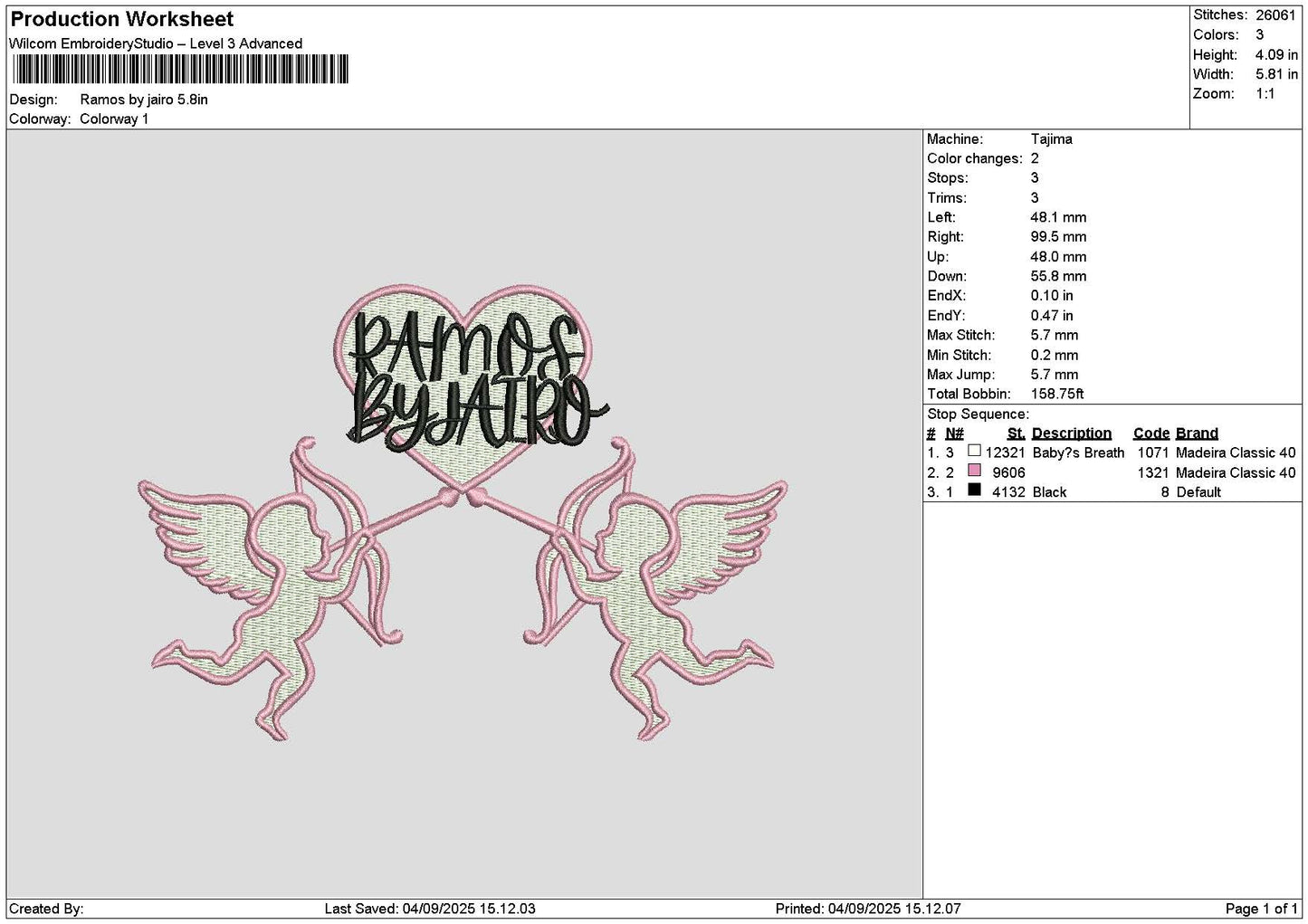
Task: Click the Stitches value 26061
Action: [1275, 14]
